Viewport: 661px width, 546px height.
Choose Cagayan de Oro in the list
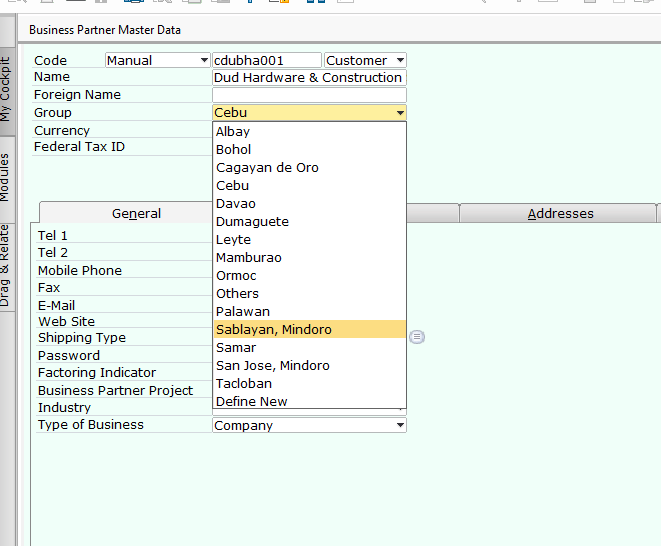point(267,168)
